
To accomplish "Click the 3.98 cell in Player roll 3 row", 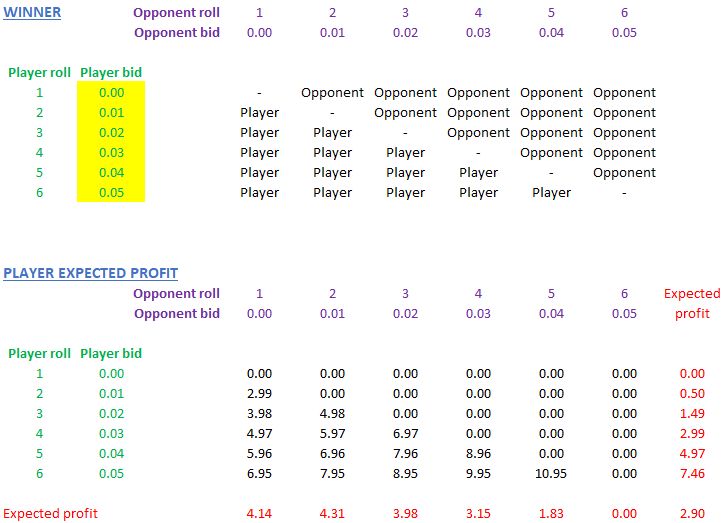I will [x=259, y=413].
